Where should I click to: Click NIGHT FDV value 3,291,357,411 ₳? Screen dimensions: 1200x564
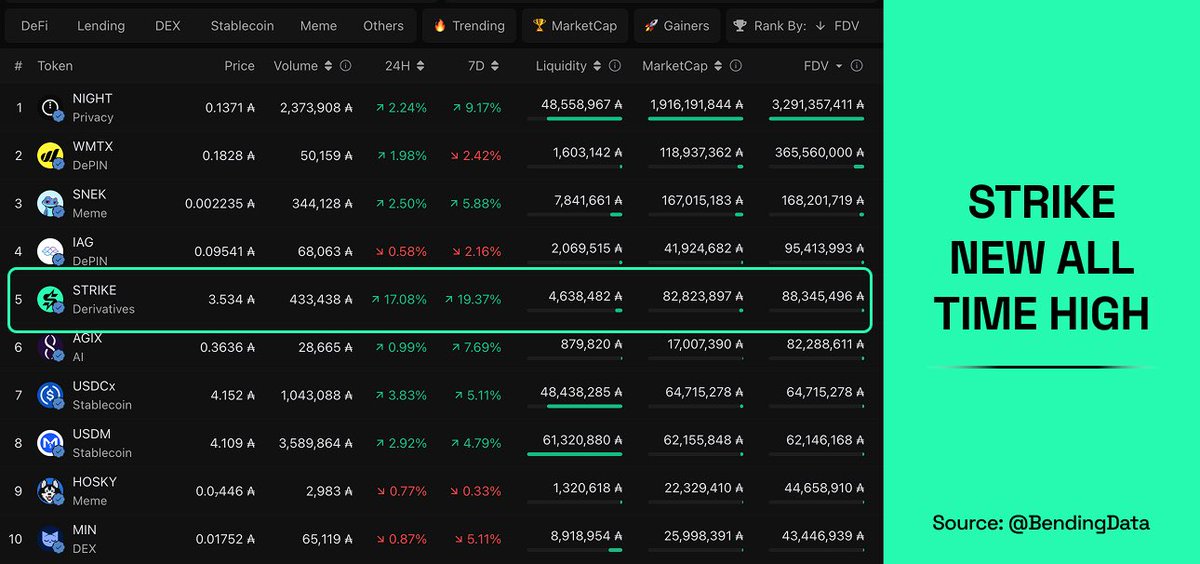(x=818, y=104)
